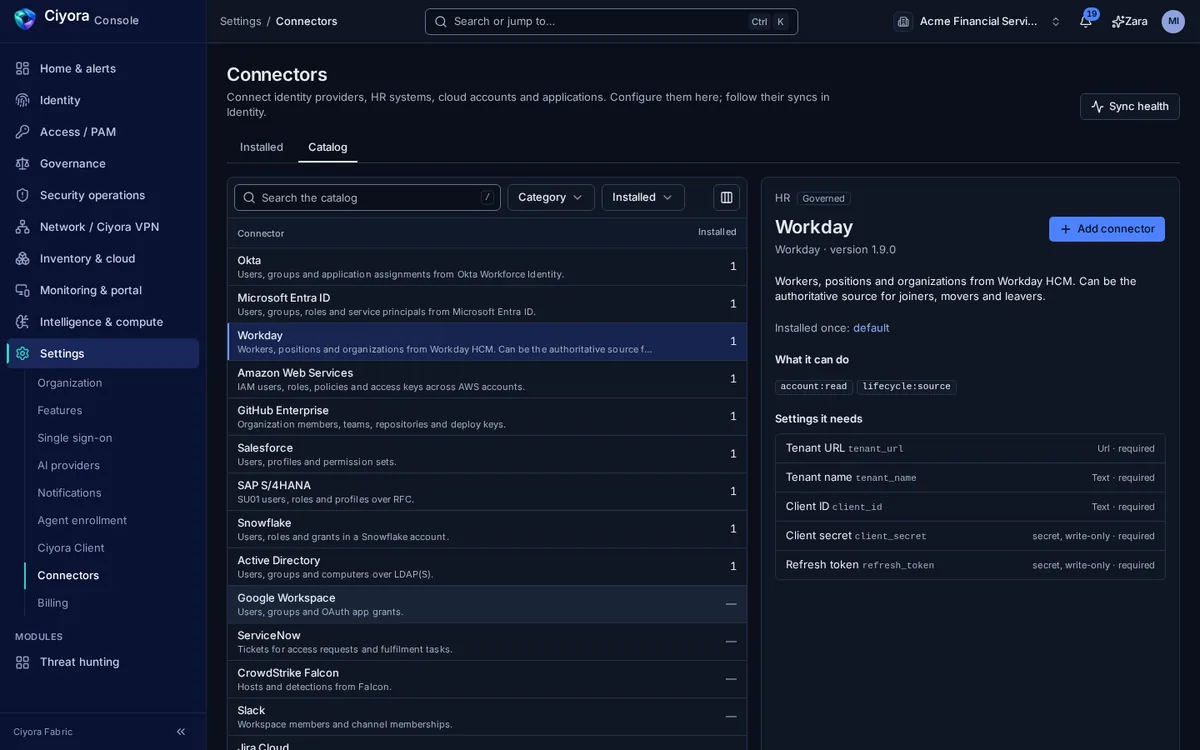Select the SAP S/4HANA row
This screenshot has height=750, width=1200.
487,492
